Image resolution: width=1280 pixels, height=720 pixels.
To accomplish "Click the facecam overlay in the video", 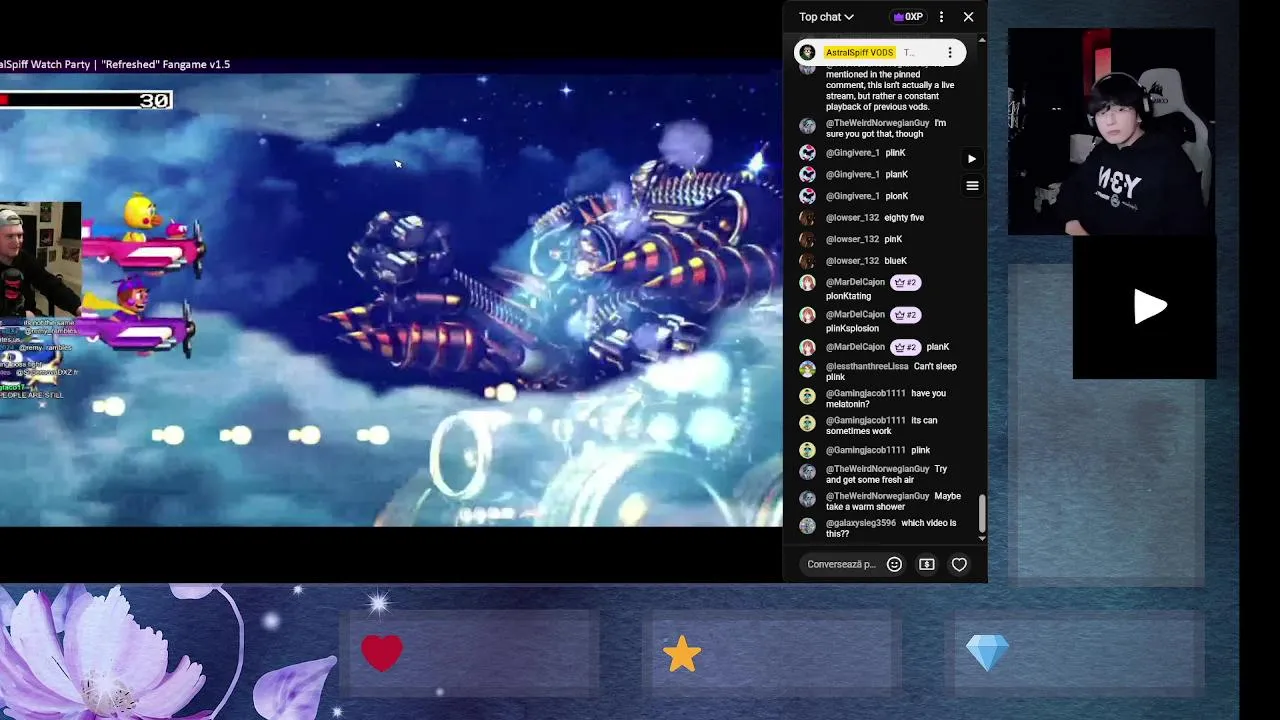I will [x=40, y=259].
